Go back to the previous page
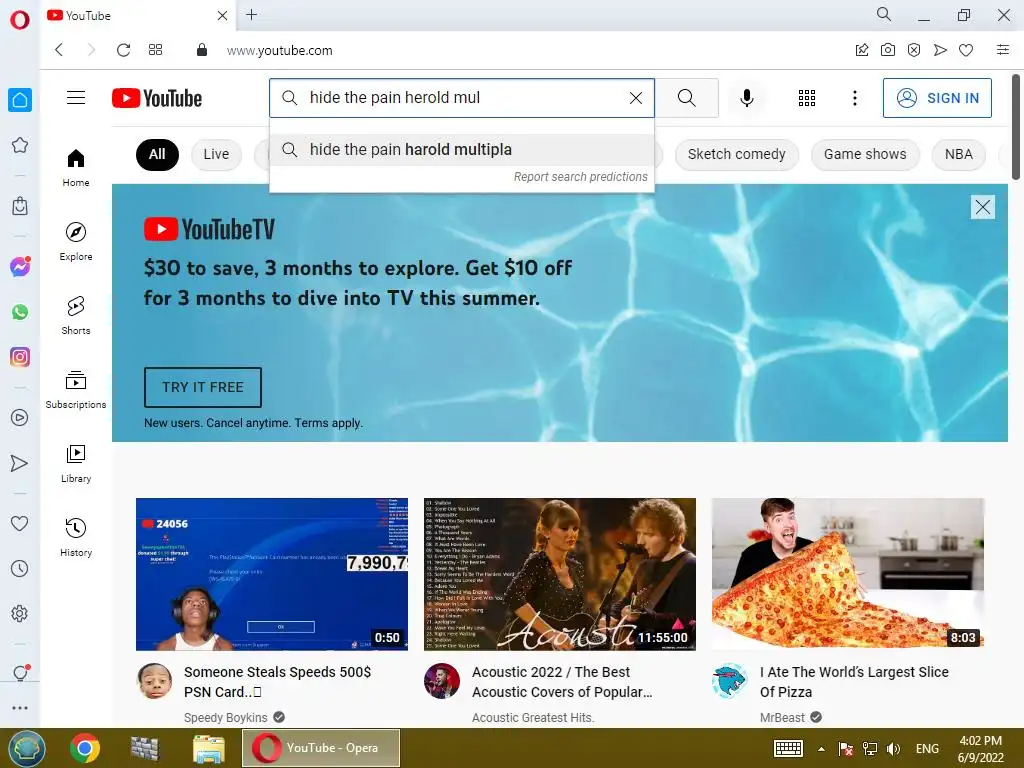Screen dimensions: 1024x768 [x=59, y=50]
